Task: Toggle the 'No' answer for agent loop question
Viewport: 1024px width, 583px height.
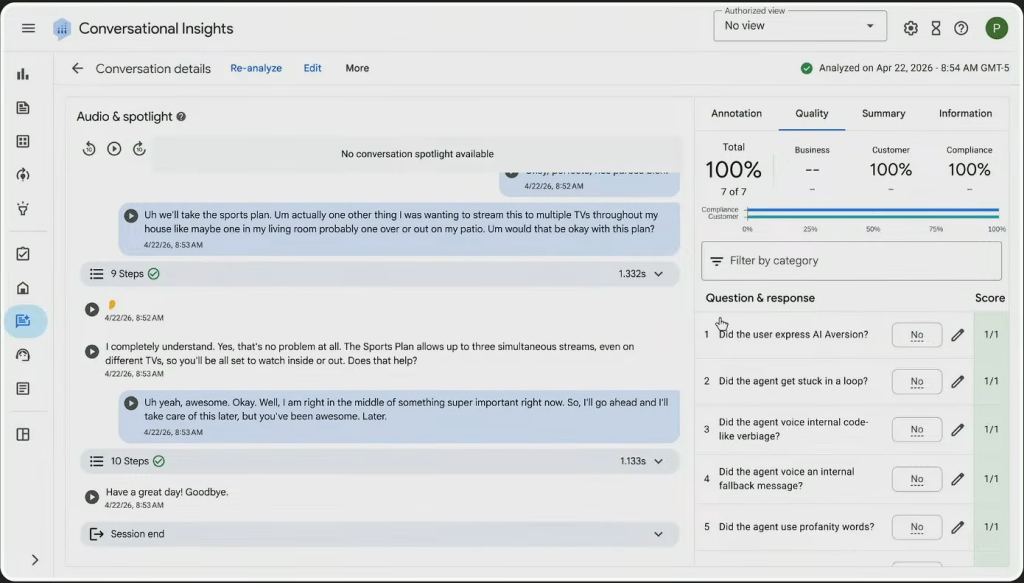Action: 916,382
